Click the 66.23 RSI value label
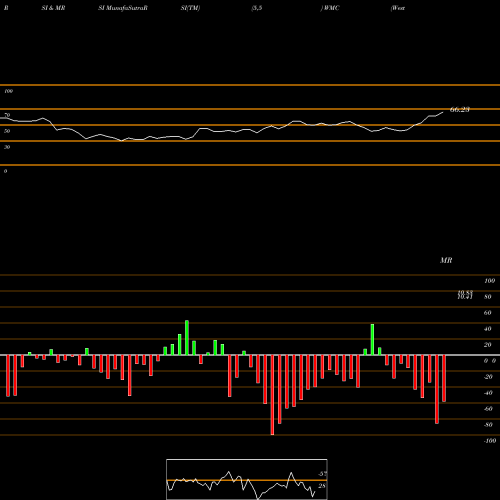 [460, 109]
